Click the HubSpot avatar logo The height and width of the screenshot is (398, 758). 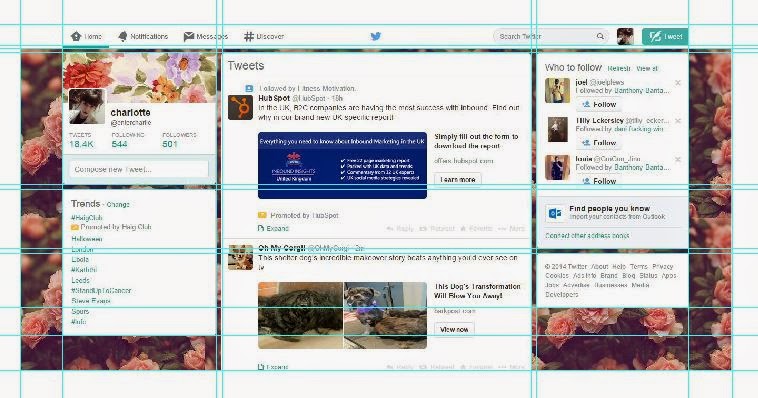pyautogui.click(x=240, y=107)
